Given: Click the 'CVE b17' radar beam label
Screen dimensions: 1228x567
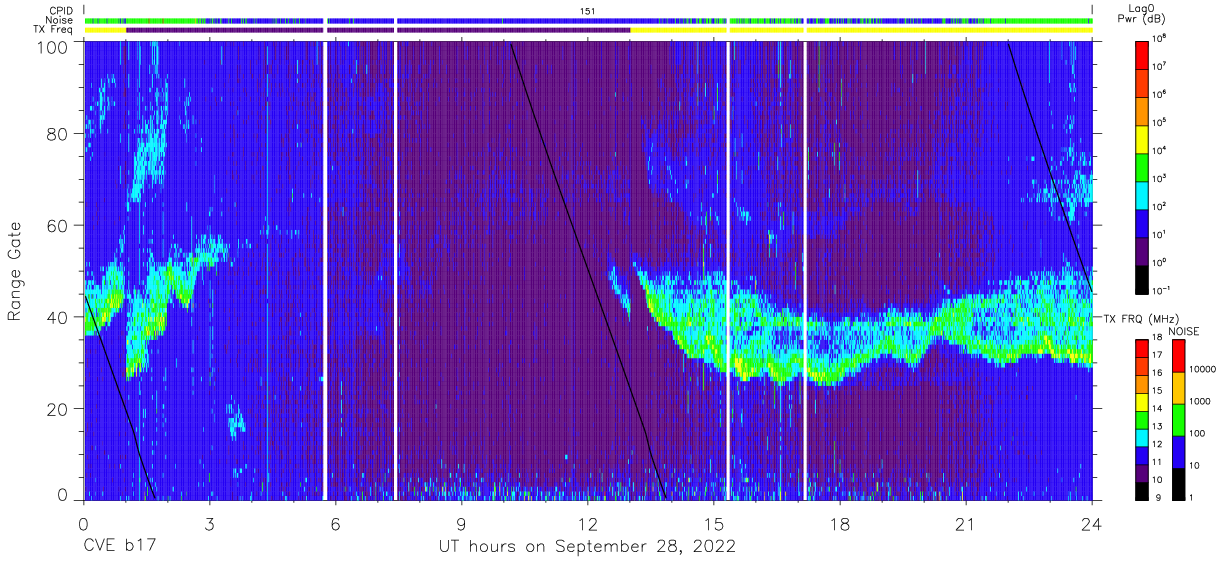Looking at the screenshot, I should click(119, 547).
